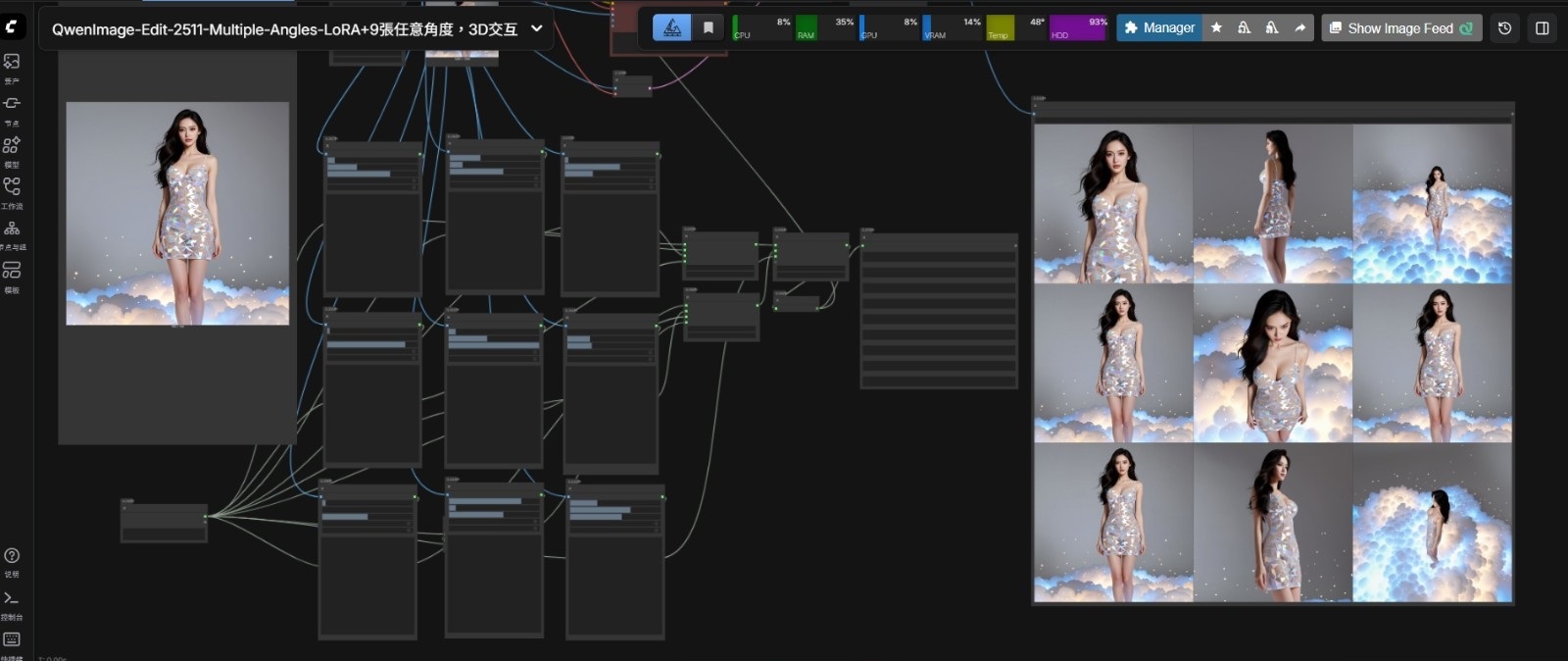1568x661 pixels.
Task: Open the Manager button
Action: click(1159, 28)
